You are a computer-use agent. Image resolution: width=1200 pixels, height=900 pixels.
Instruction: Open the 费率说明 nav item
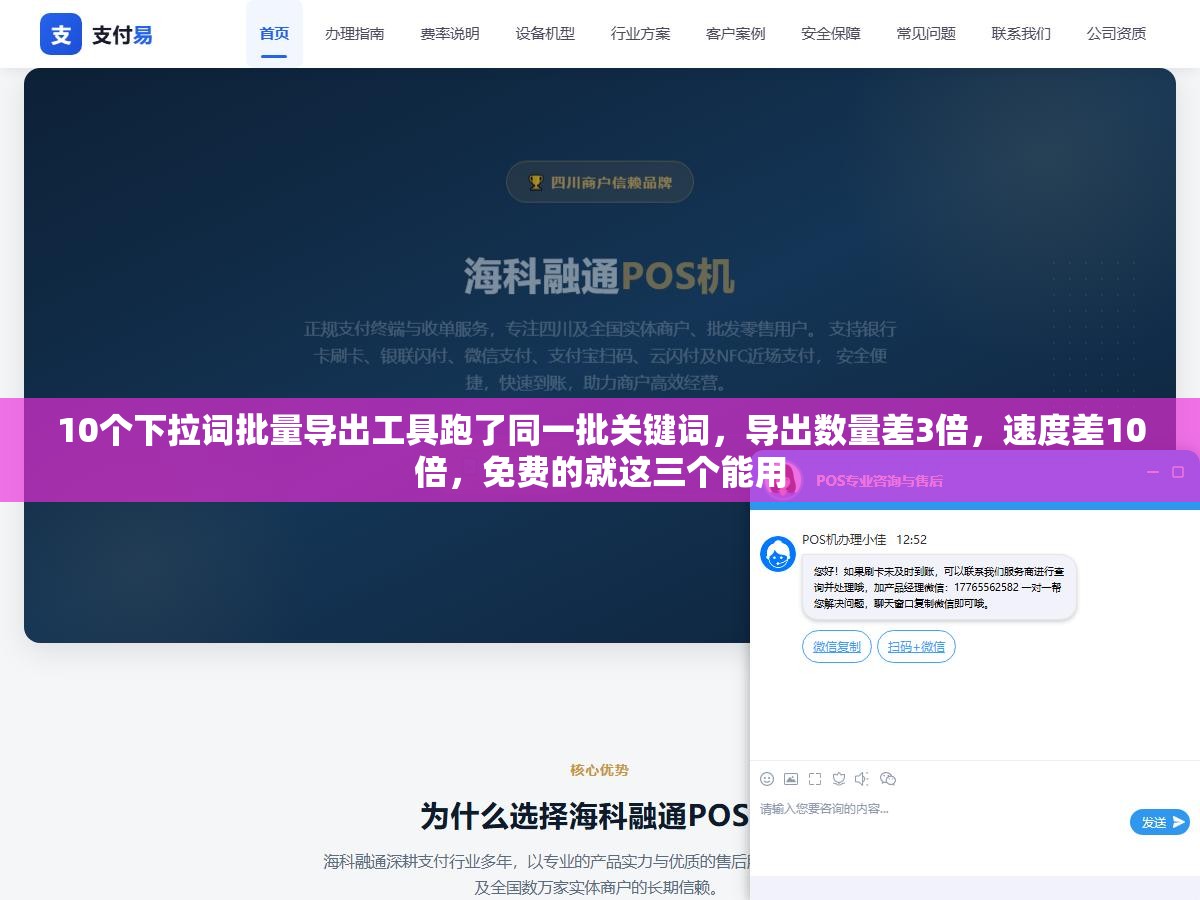(x=450, y=33)
